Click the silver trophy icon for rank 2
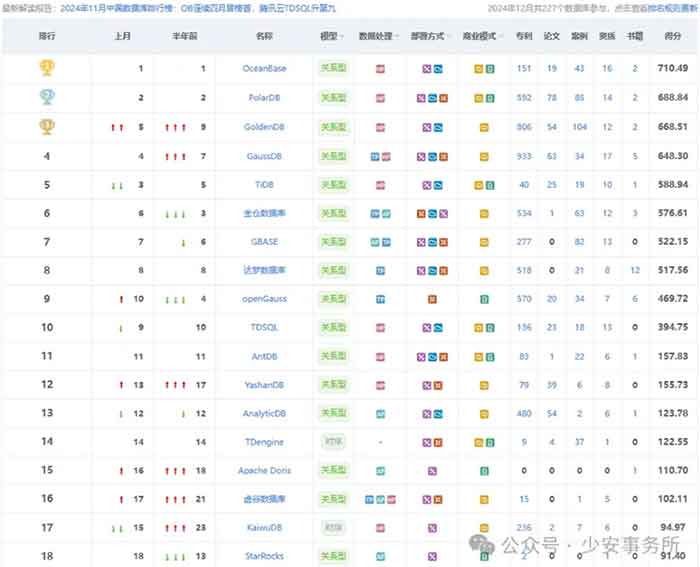Image resolution: width=700 pixels, height=567 pixels. point(46,97)
